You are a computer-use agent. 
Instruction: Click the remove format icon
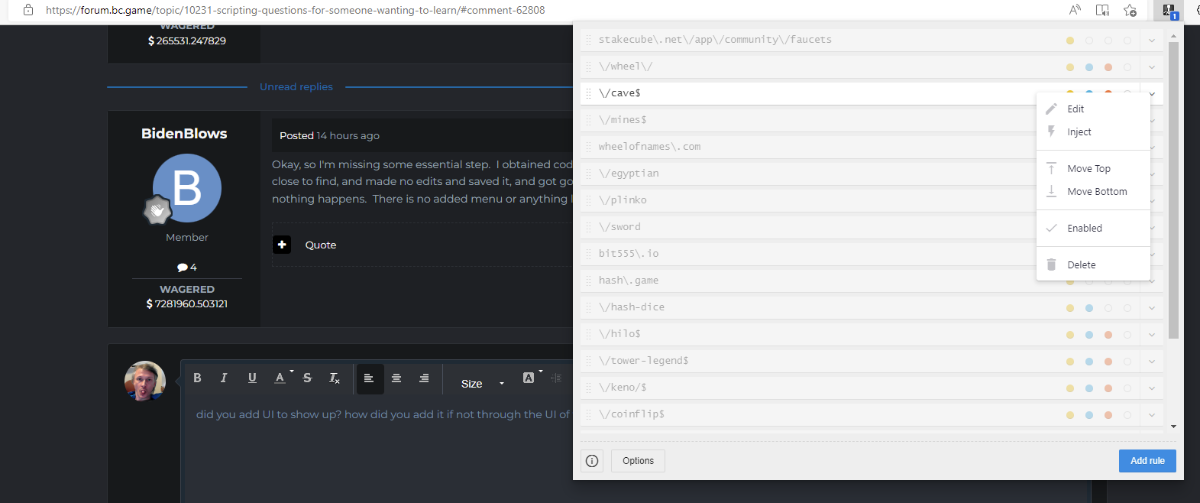point(335,378)
